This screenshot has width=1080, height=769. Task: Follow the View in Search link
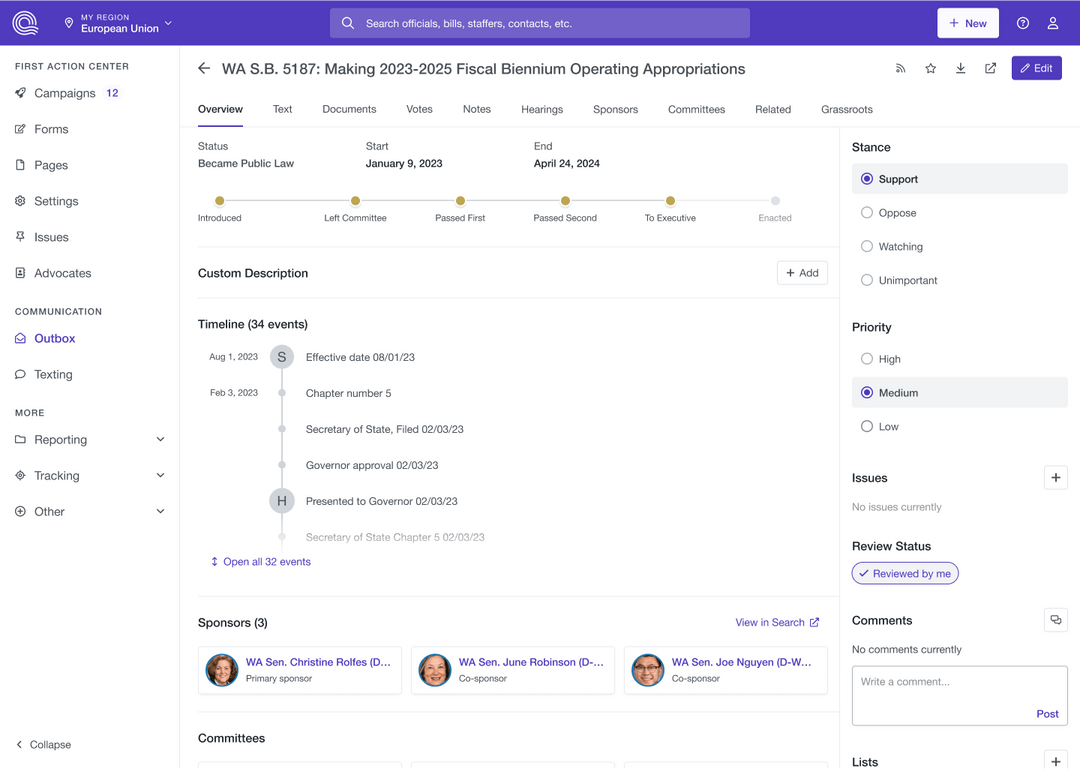776,622
